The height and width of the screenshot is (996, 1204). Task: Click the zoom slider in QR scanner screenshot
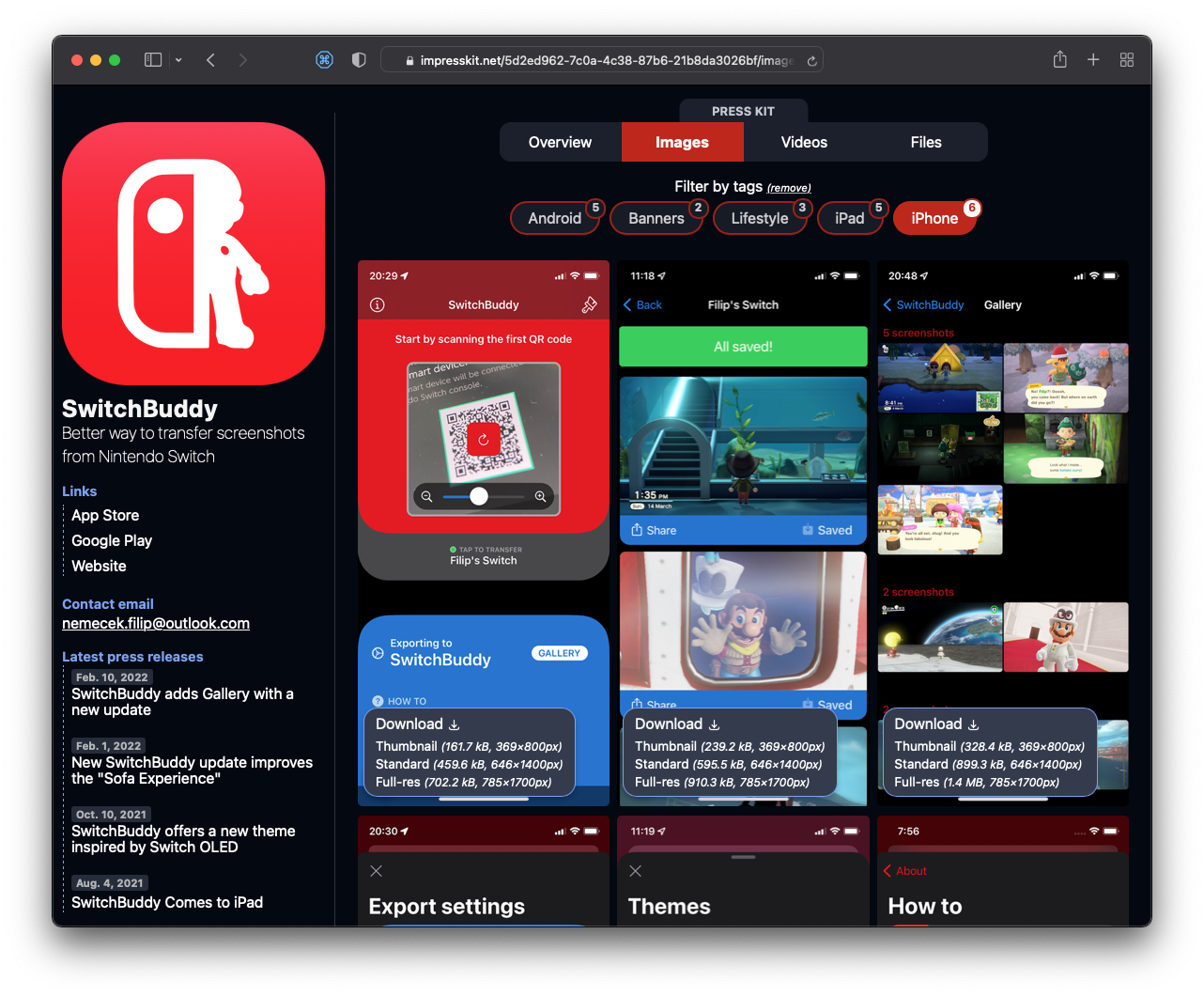click(x=484, y=496)
